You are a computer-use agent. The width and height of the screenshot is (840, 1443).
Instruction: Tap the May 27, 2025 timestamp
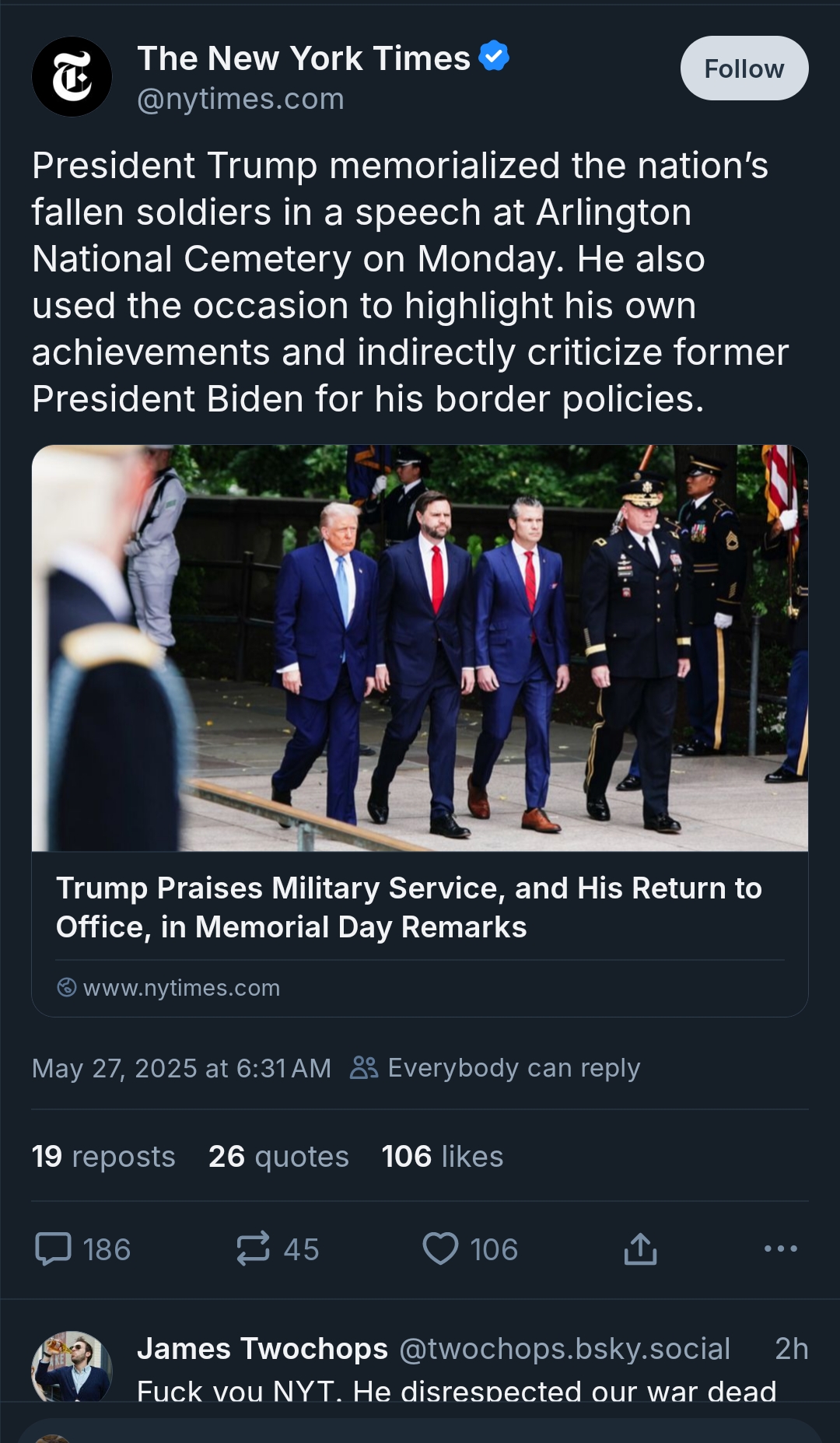(x=181, y=1068)
